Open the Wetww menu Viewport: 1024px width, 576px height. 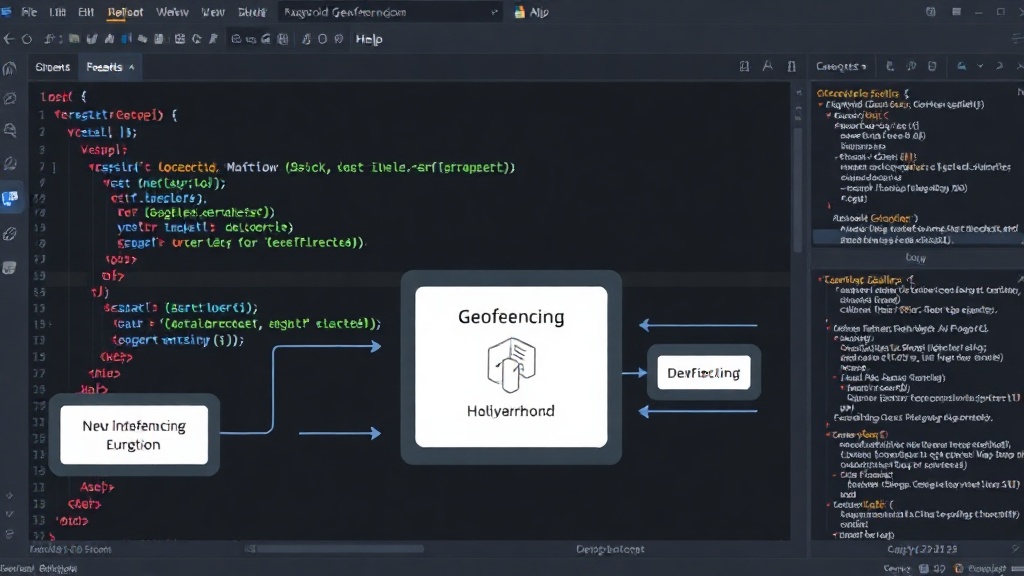[172, 12]
